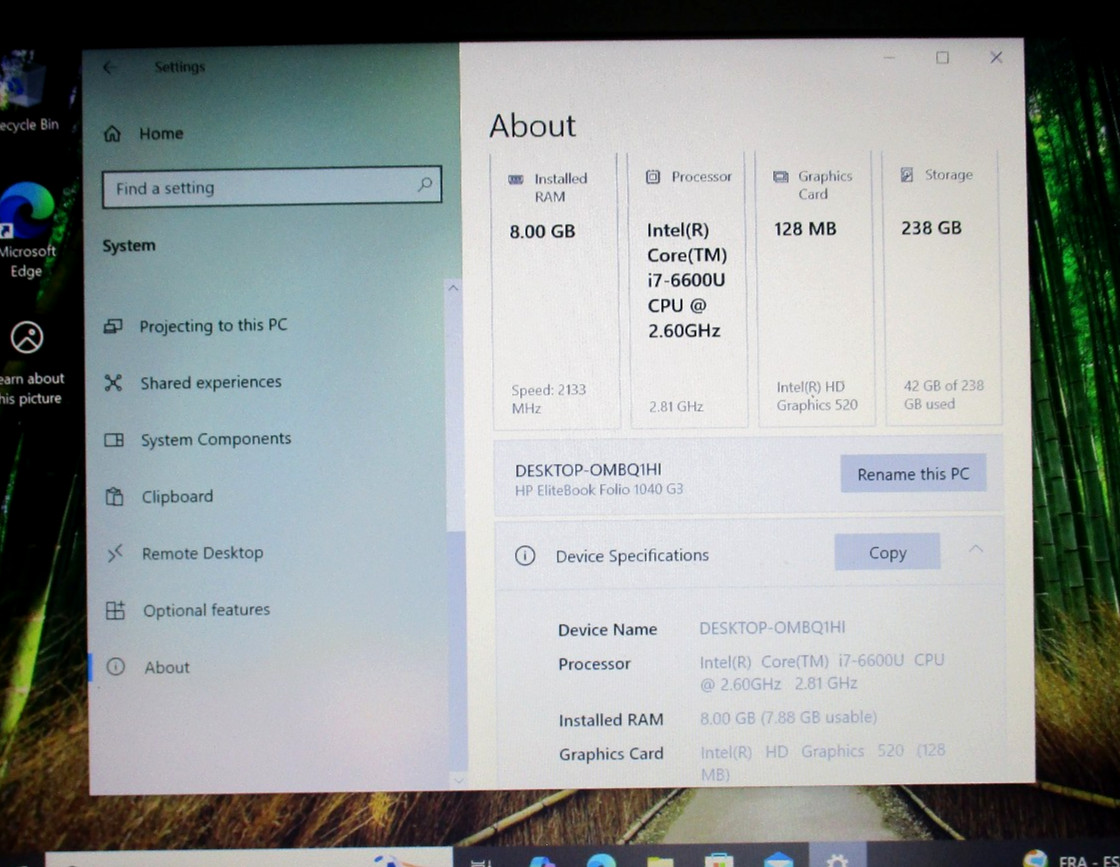Click the System Components icon
The width and height of the screenshot is (1120, 867).
point(114,440)
